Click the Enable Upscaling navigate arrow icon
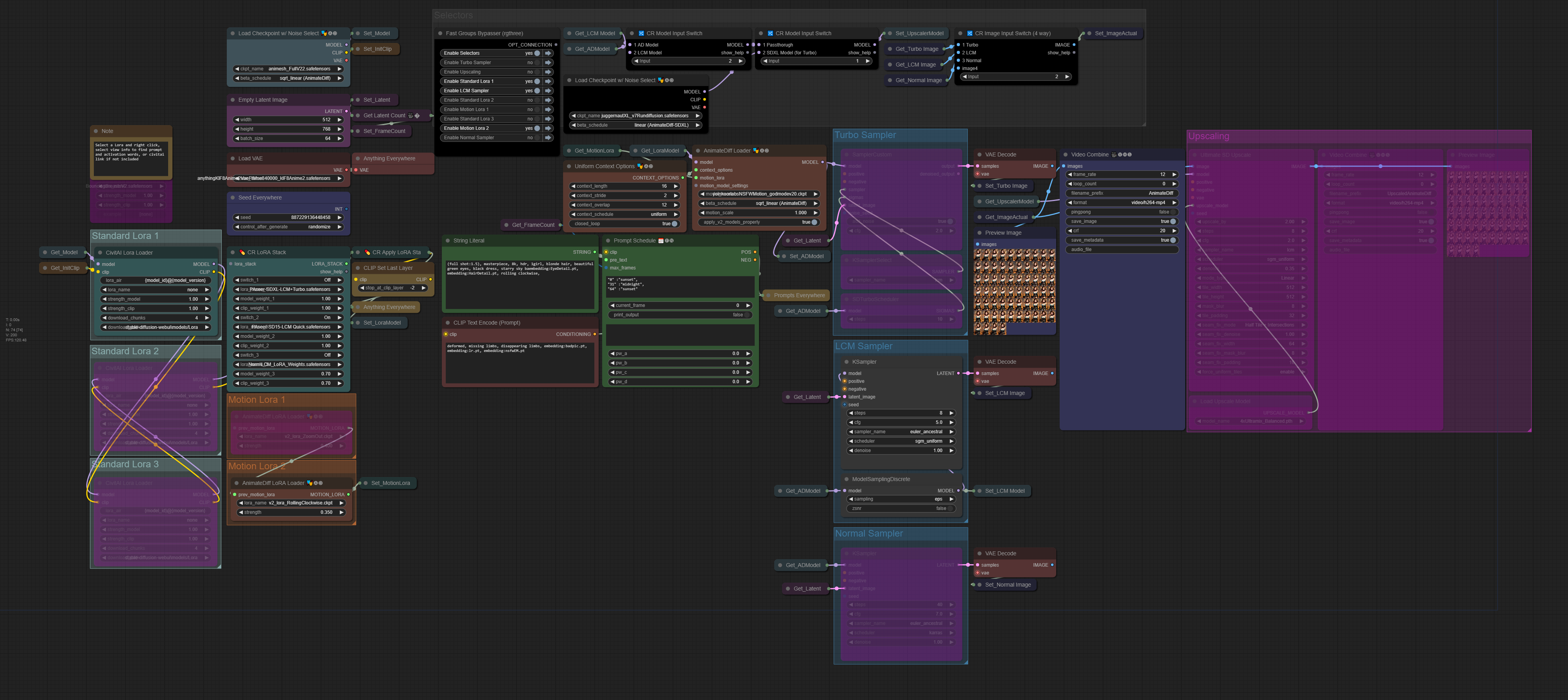Viewport: 1568px width, 700px height. [548, 72]
